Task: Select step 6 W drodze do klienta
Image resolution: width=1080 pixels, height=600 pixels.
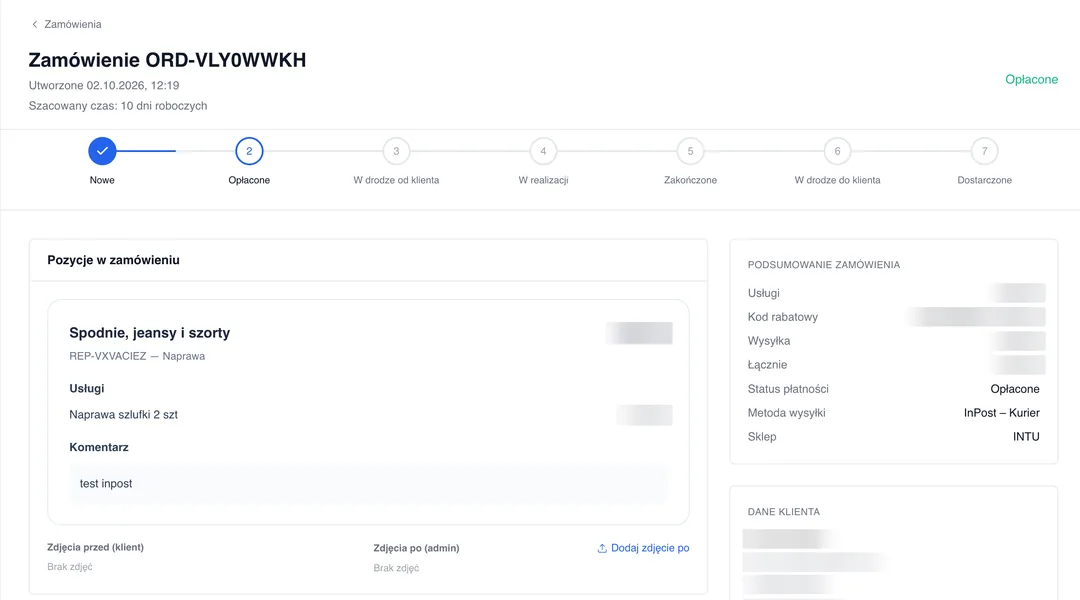Action: tap(838, 151)
